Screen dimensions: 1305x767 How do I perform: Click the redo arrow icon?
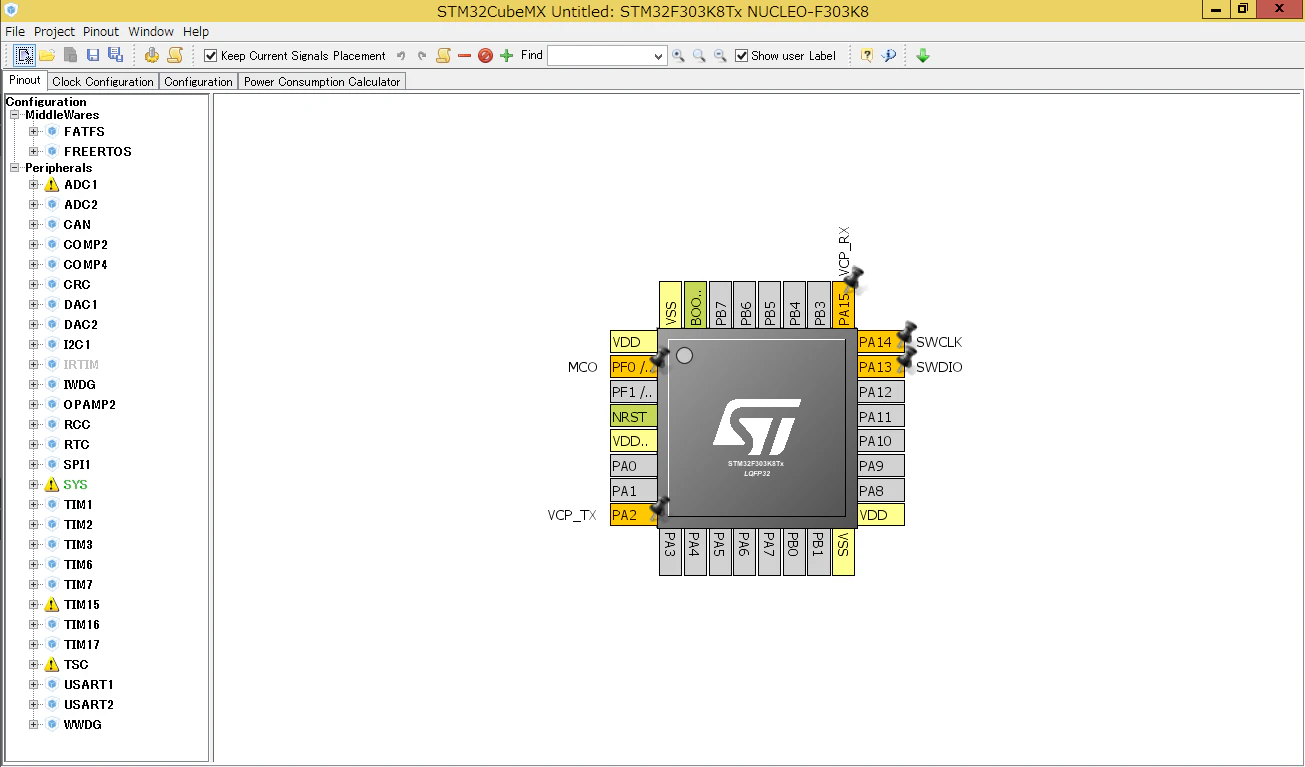coord(422,56)
